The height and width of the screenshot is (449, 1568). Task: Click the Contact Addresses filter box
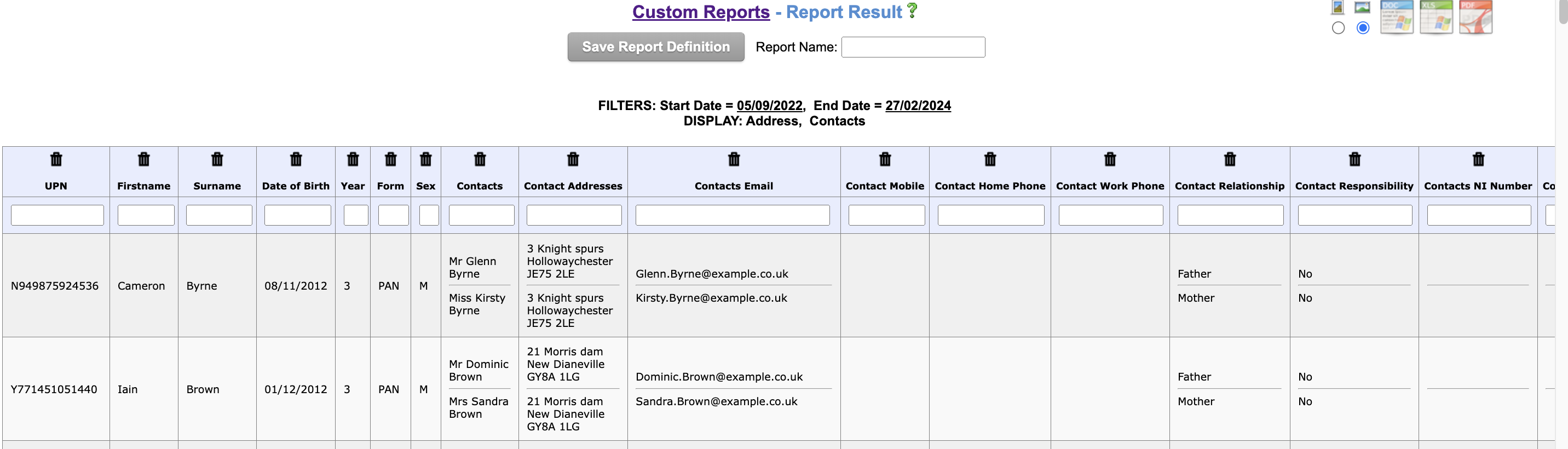point(574,215)
